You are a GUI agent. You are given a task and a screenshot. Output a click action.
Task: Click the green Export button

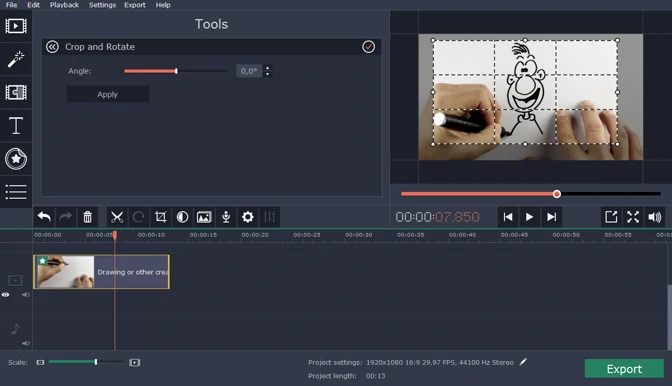(624, 368)
